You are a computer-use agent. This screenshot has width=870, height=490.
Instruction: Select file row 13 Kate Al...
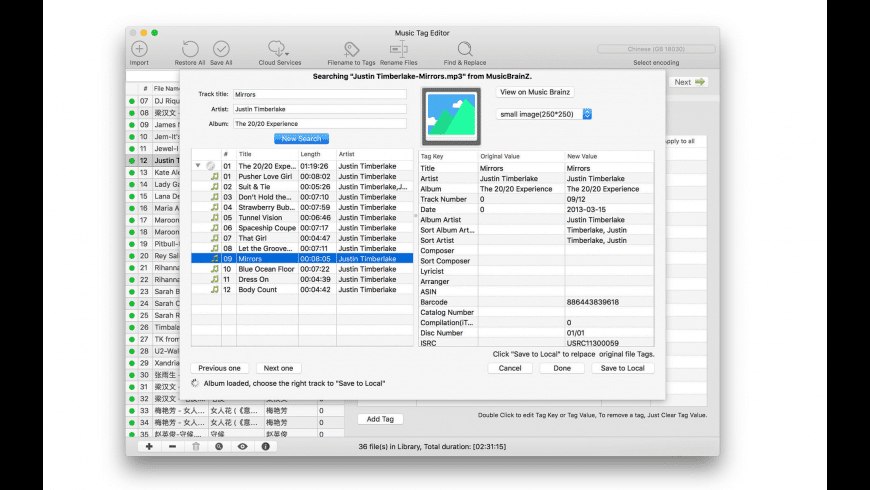tap(153, 172)
